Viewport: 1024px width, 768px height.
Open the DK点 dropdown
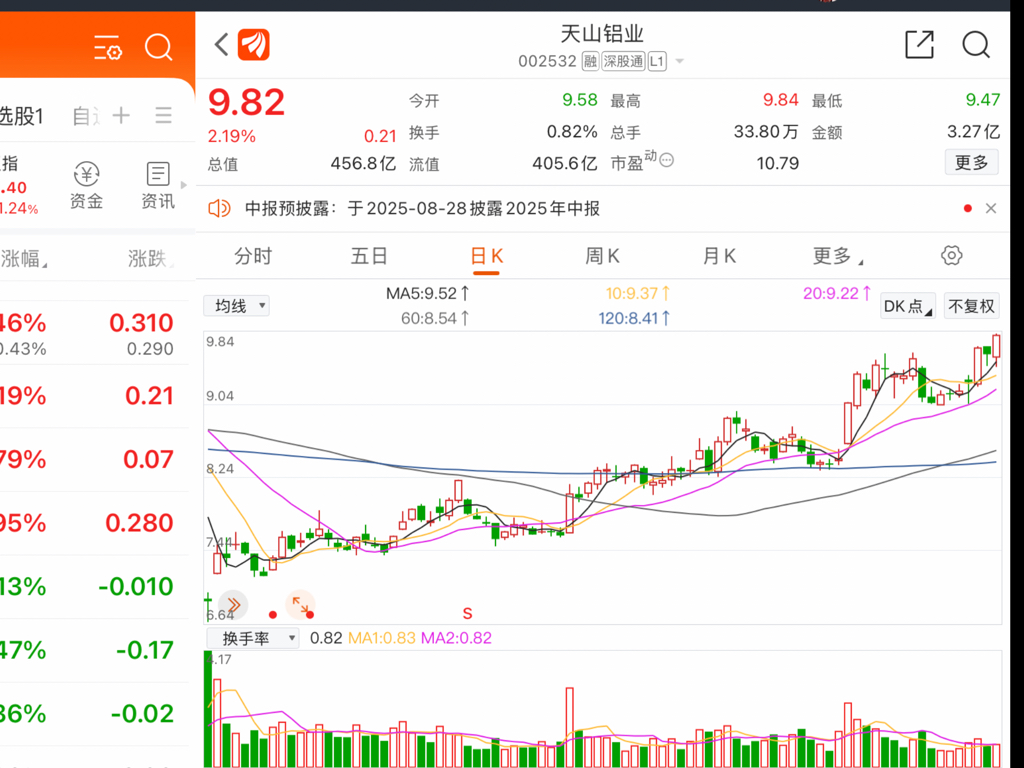(908, 306)
